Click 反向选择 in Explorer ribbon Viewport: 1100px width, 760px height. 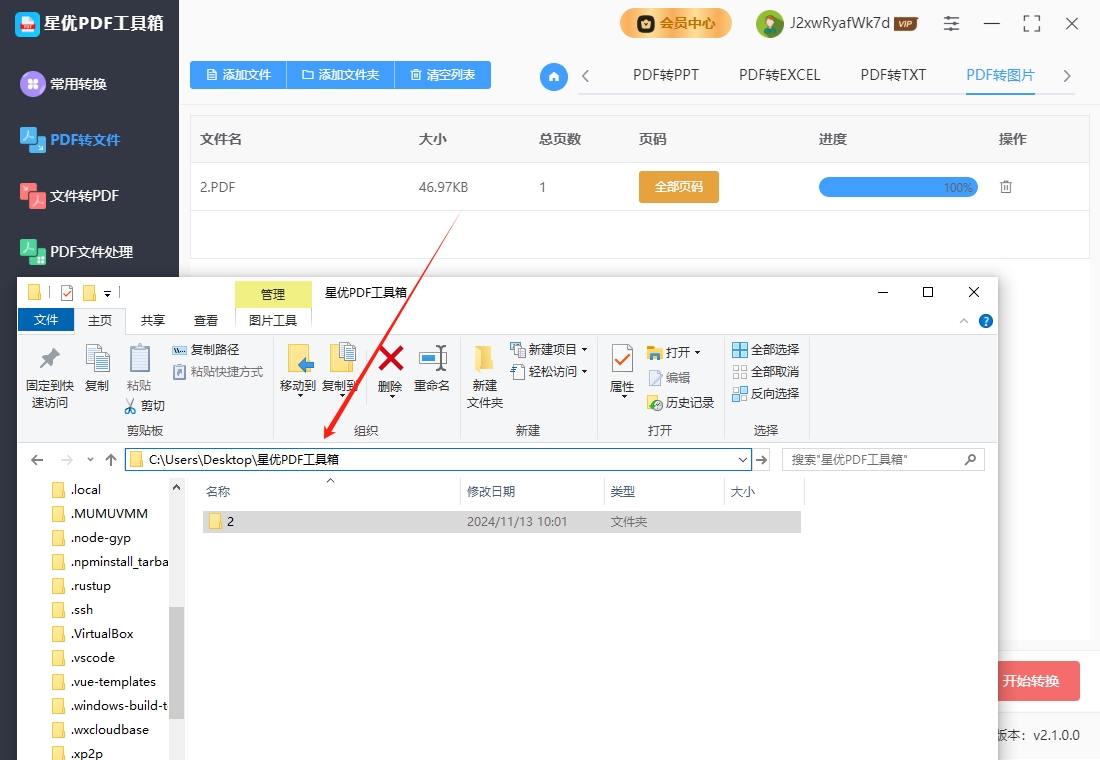point(765,394)
